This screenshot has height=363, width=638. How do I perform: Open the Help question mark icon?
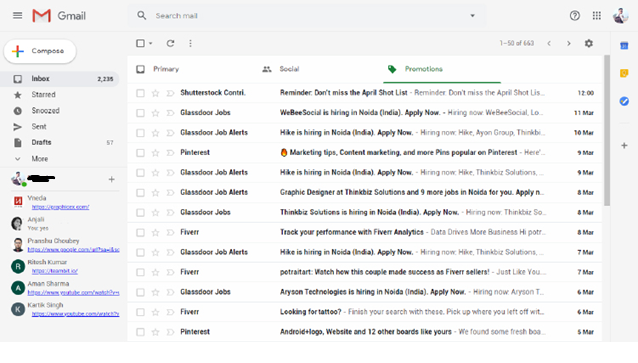(x=575, y=15)
